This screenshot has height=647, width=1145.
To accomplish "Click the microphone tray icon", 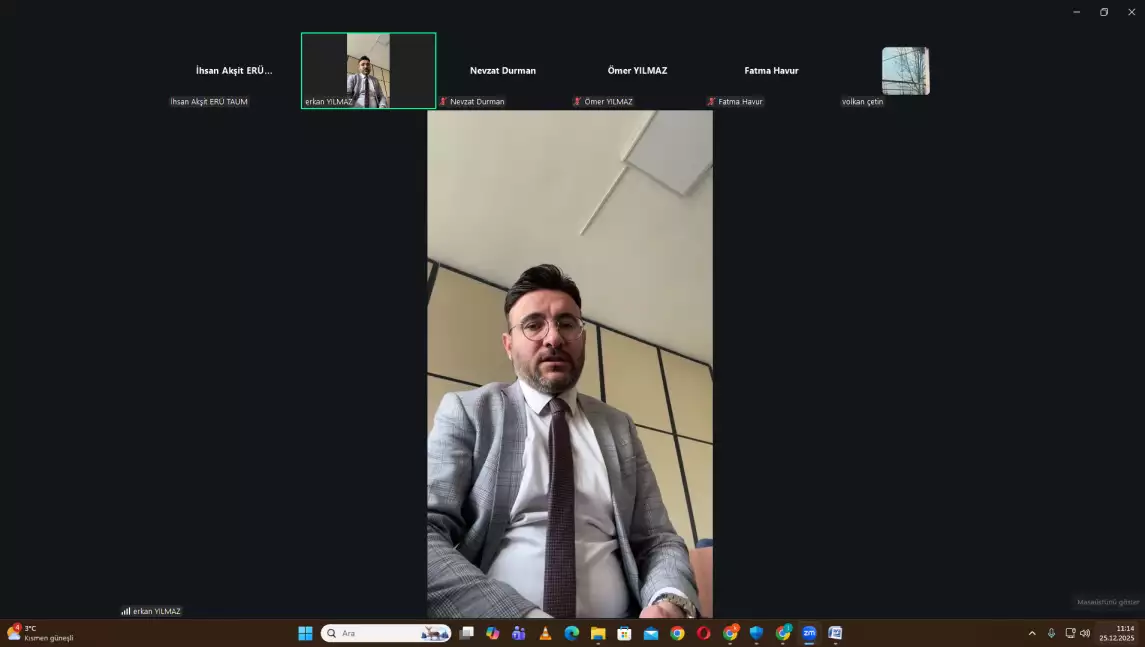I will (x=1051, y=633).
